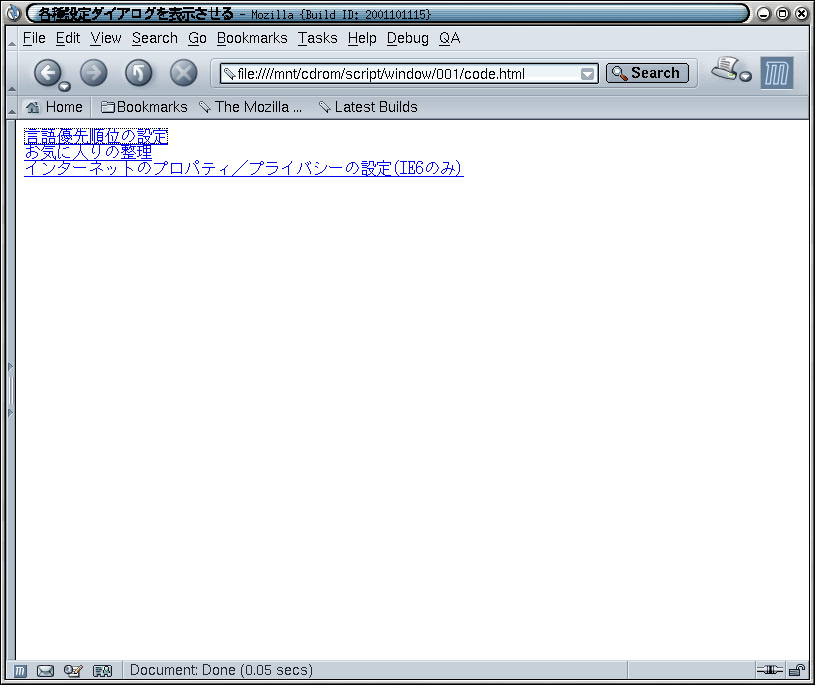Toggle the online/offline connection icon
This screenshot has height=685, width=815.
768,670
